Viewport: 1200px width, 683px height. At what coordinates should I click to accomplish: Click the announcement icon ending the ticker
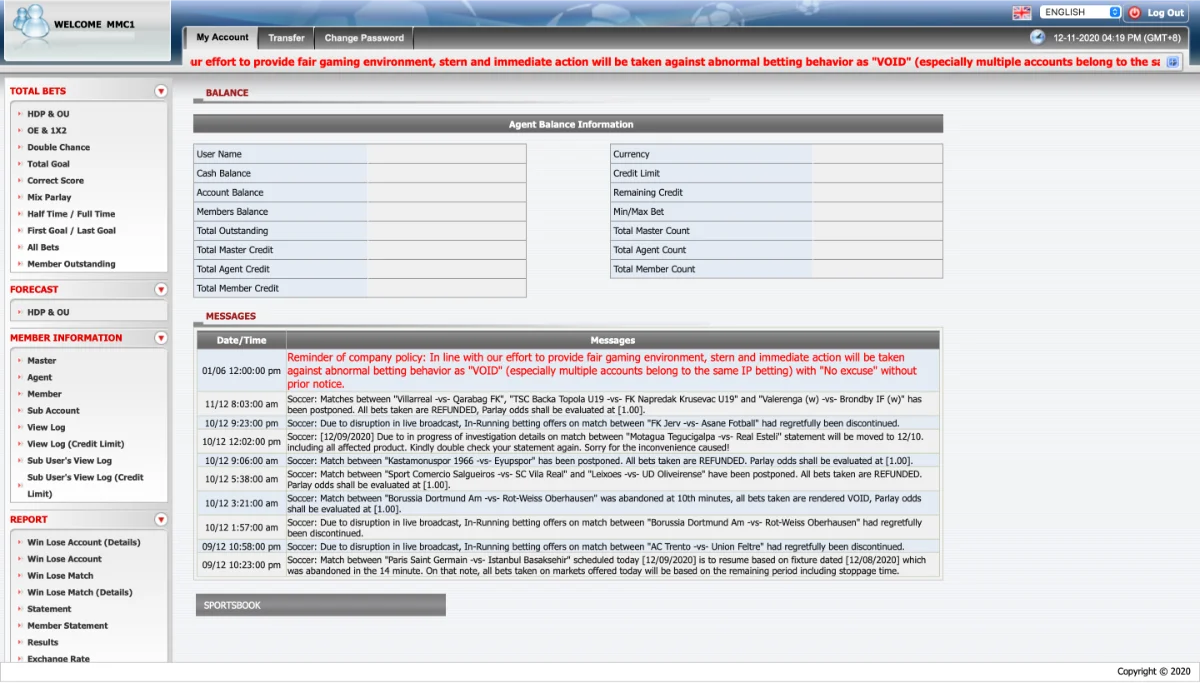coord(1173,62)
